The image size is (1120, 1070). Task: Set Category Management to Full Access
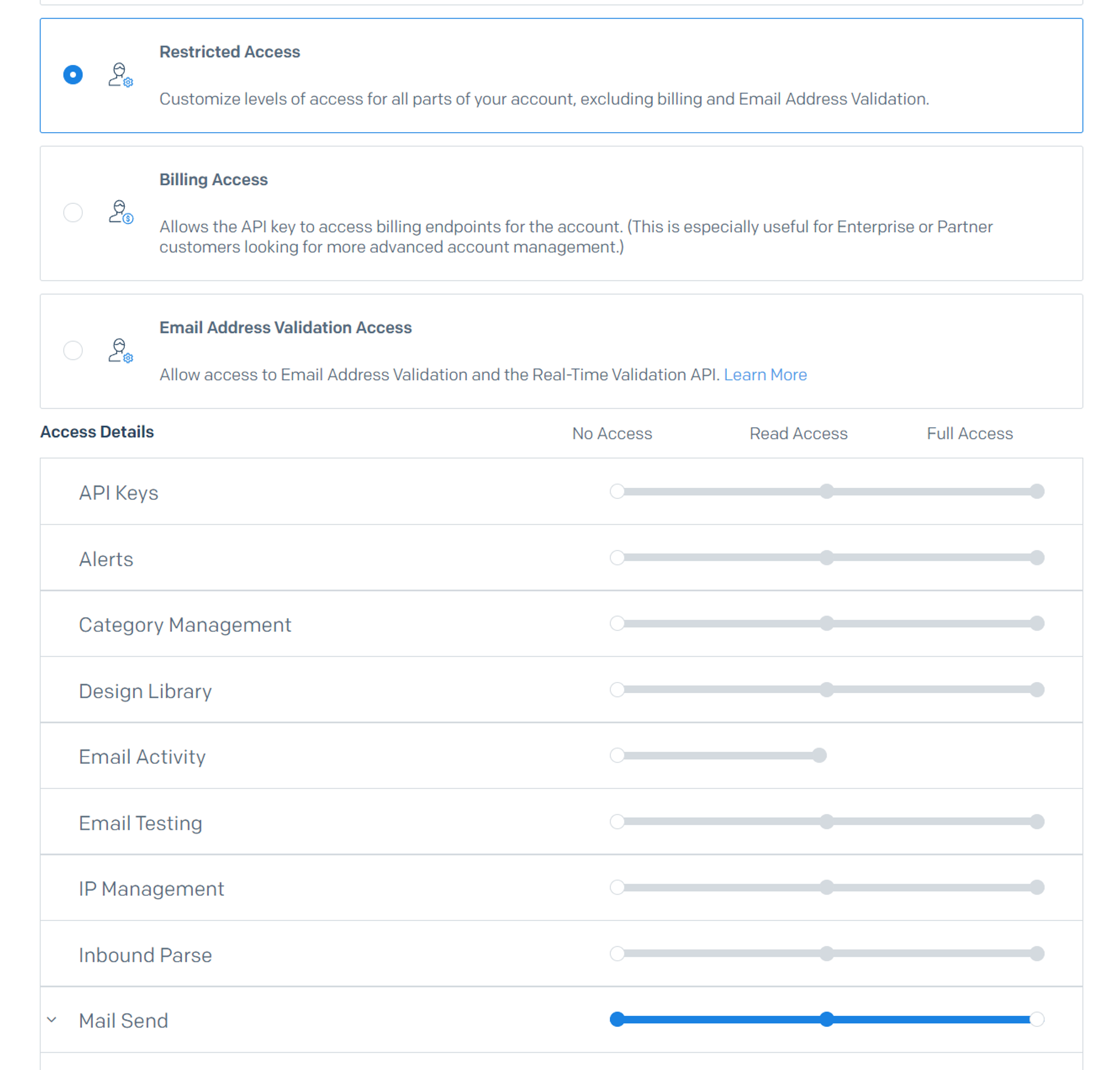[1037, 623]
